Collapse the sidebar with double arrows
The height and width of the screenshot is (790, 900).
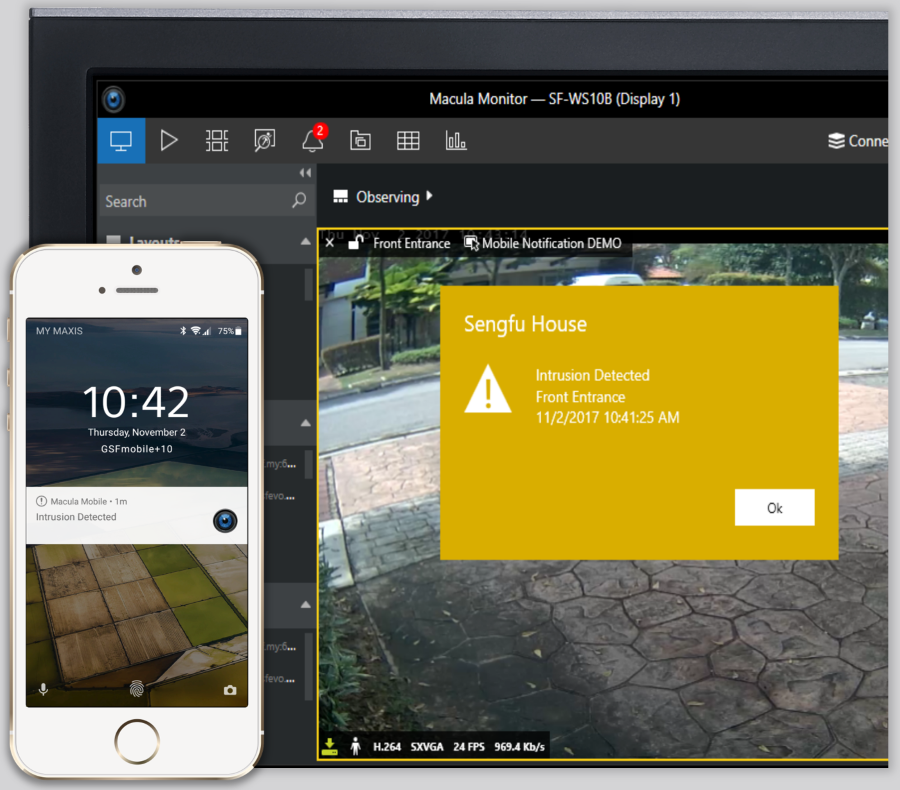[x=305, y=173]
